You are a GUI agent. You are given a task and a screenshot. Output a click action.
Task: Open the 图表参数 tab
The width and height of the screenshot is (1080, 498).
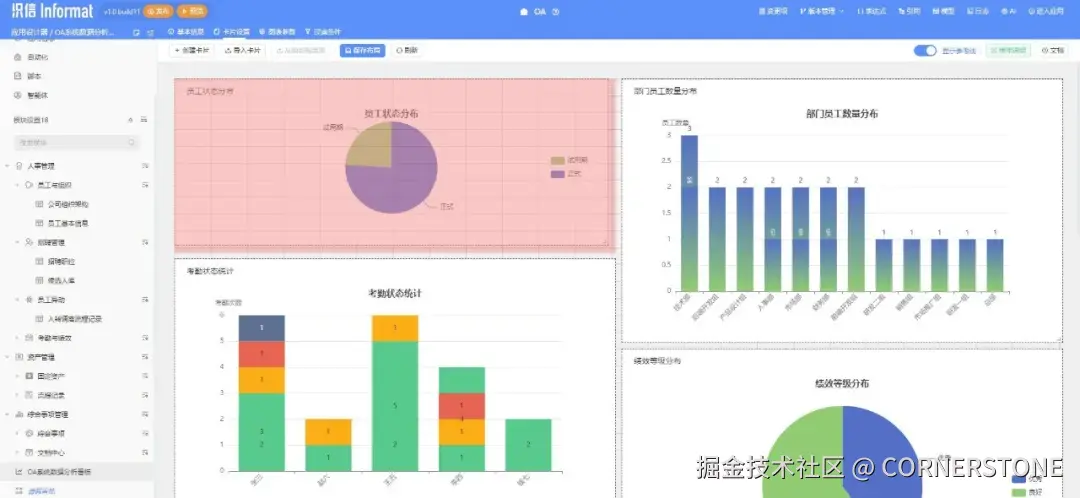pyautogui.click(x=277, y=32)
